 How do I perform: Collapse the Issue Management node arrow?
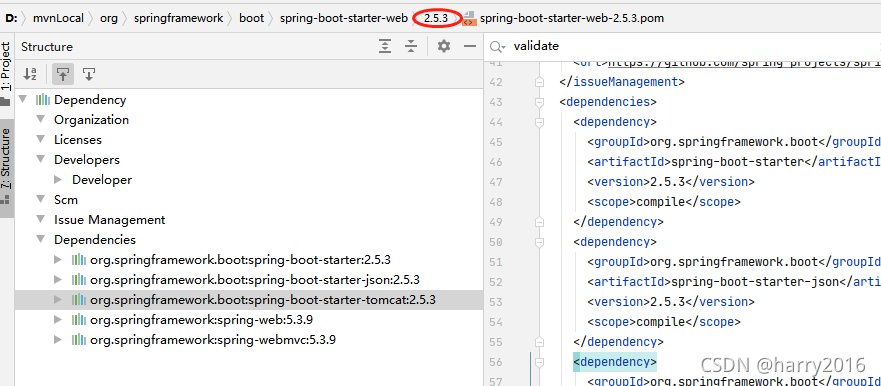[x=40, y=220]
